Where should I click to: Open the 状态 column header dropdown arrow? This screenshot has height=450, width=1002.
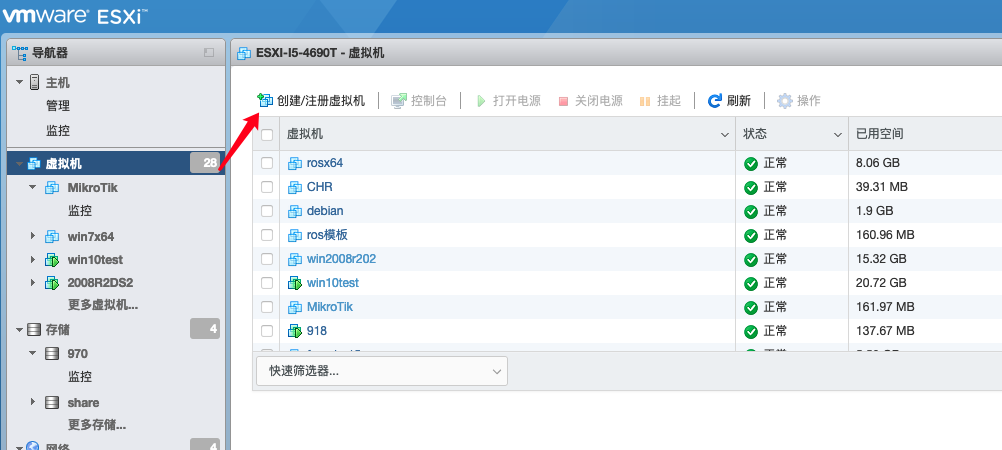pyautogui.click(x=838, y=135)
